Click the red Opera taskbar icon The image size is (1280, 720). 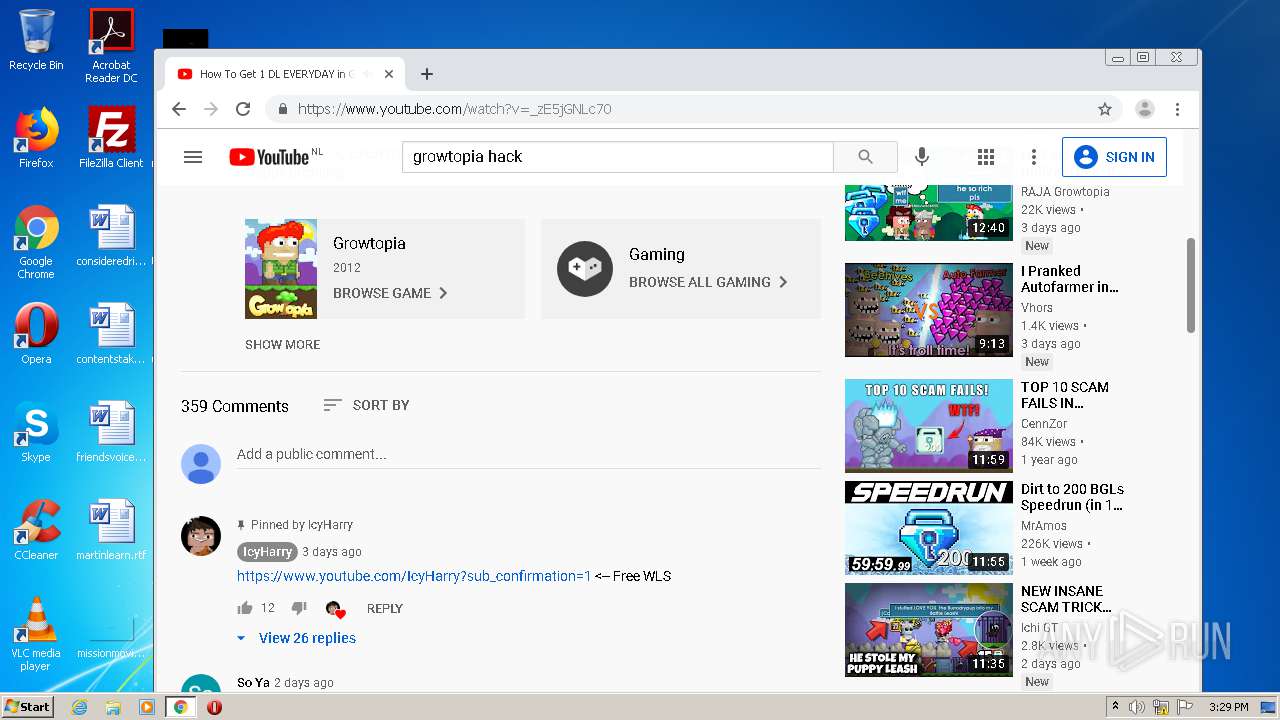[214, 707]
